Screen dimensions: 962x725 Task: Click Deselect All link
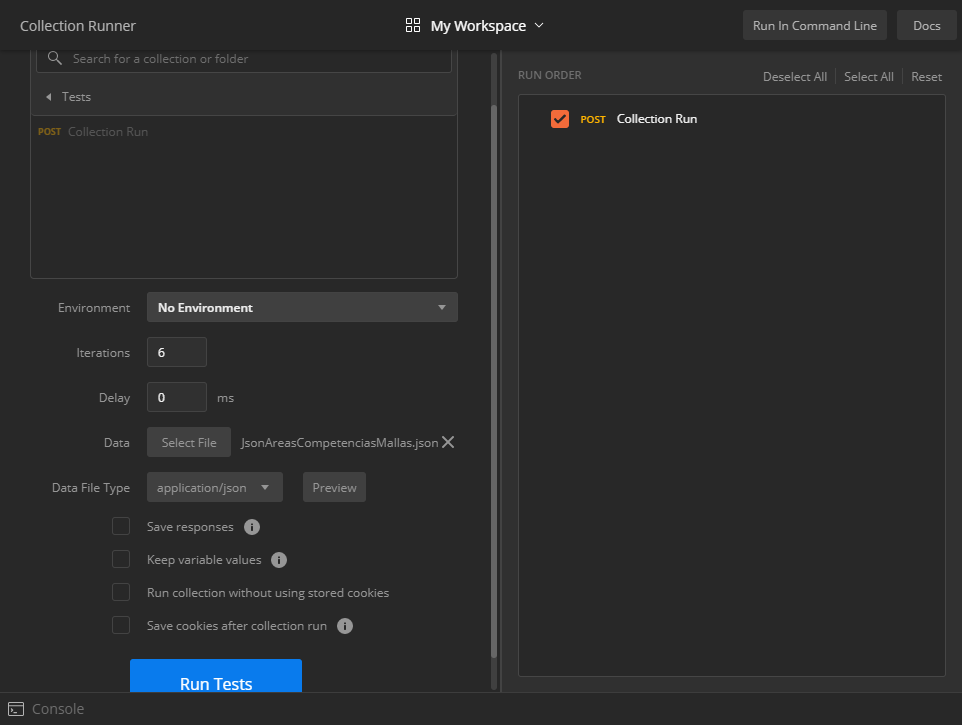coord(795,77)
